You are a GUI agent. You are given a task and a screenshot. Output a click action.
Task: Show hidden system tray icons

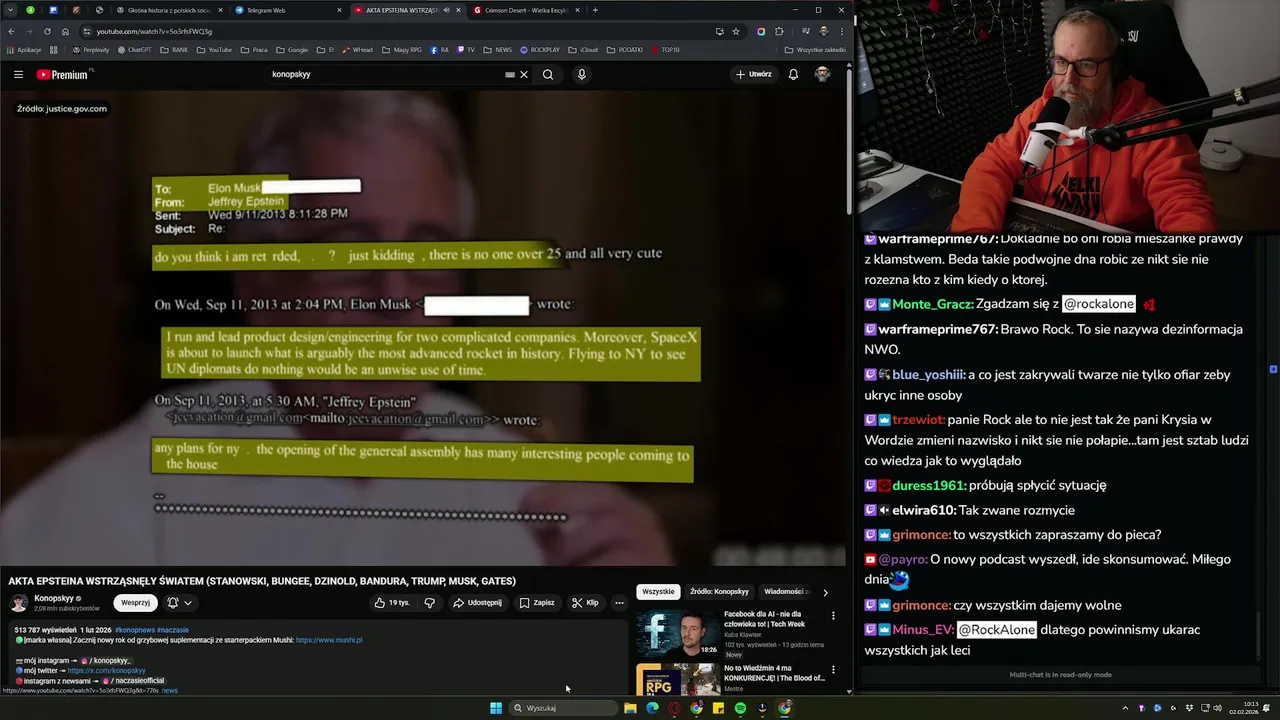pos(1125,708)
